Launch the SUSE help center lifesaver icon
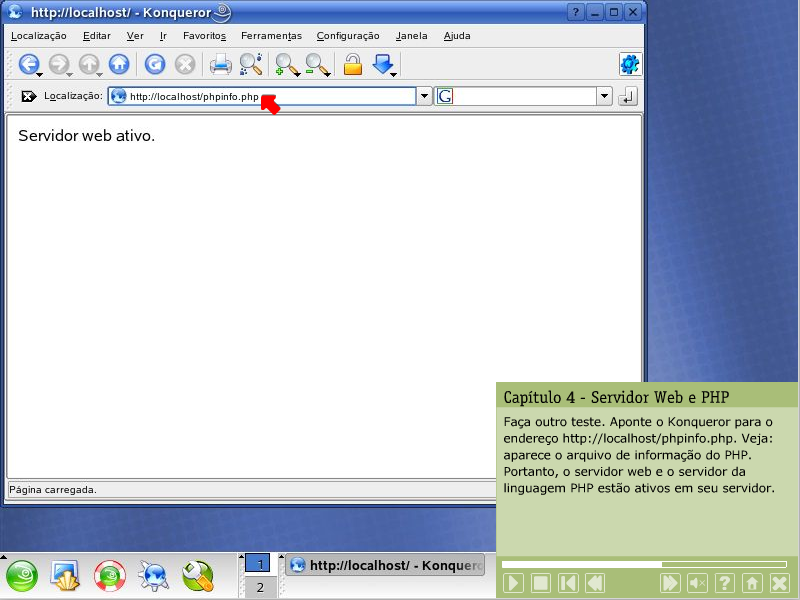Viewport: 800px width, 600px height. tap(110, 575)
